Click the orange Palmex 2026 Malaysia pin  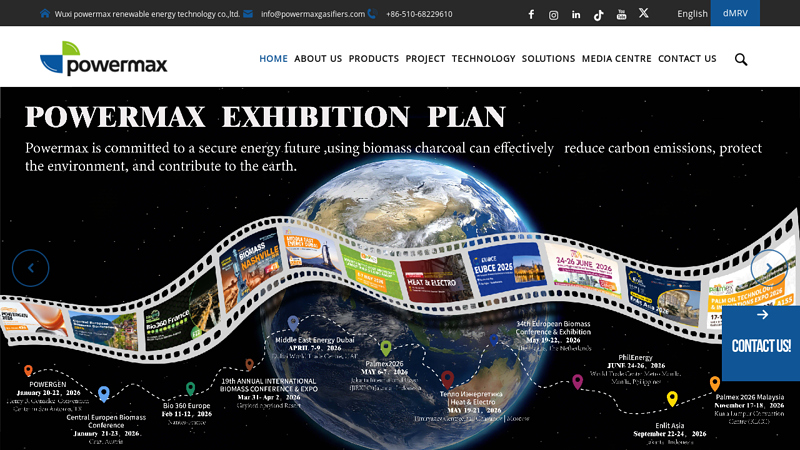[x=715, y=383]
